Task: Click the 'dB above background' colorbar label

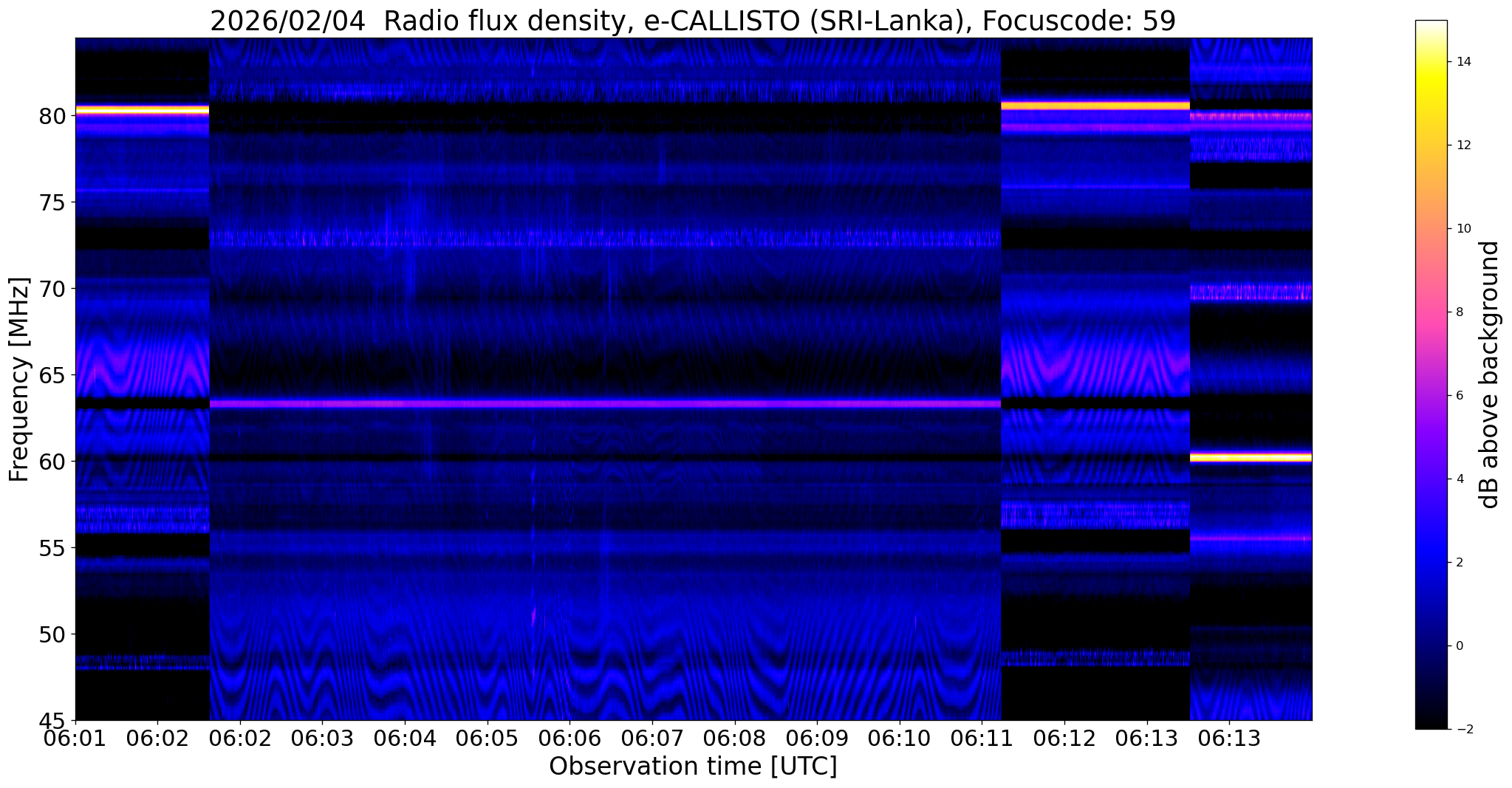Action: click(1490, 374)
